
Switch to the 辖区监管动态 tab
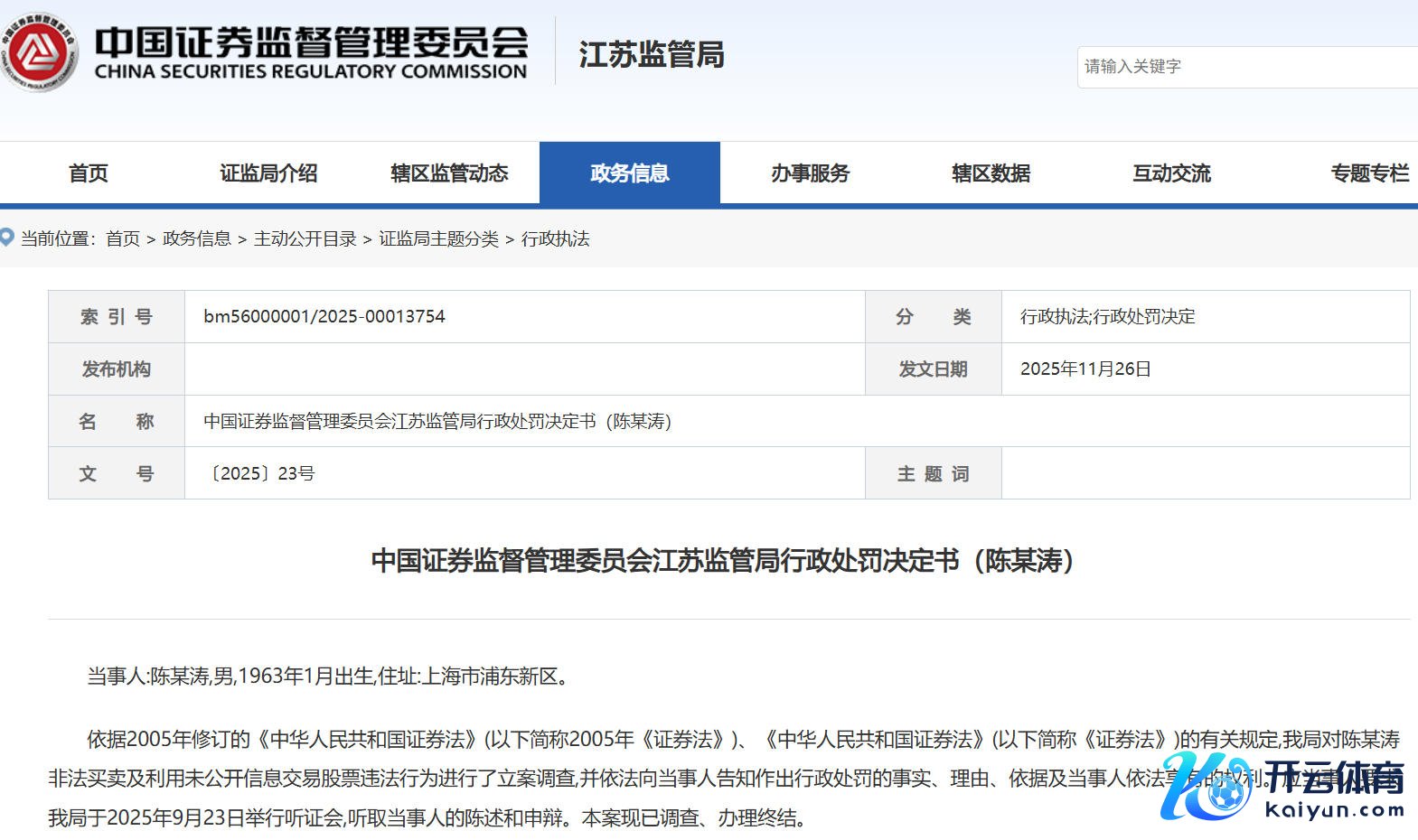tap(449, 173)
